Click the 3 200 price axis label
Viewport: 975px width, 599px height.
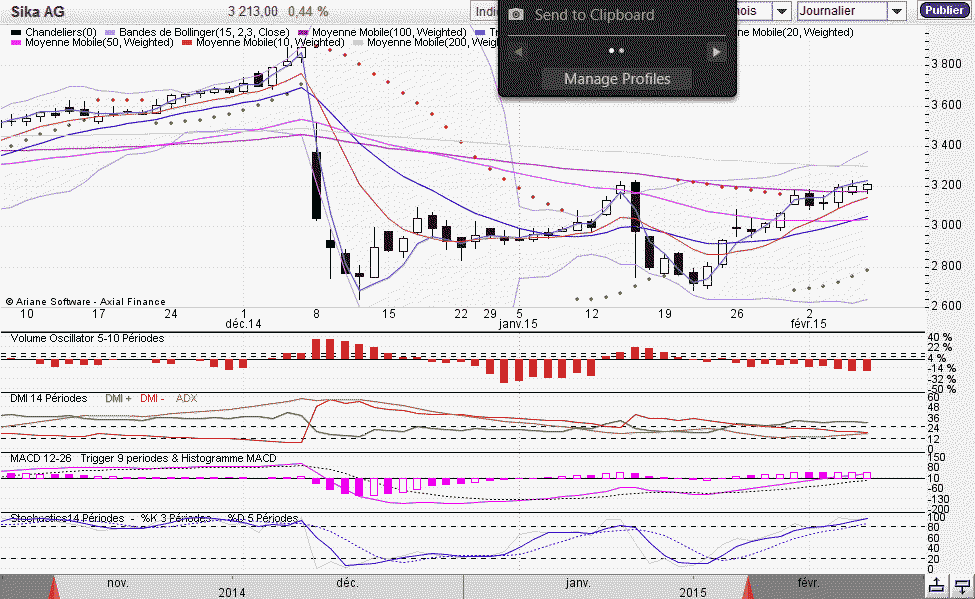(946, 185)
